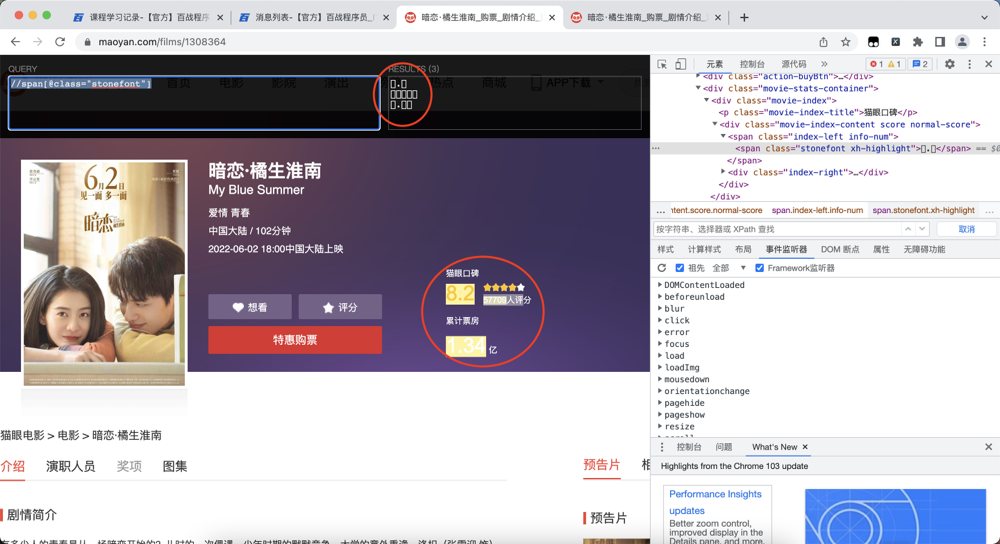Switch to 控制台 DevTools tab
This screenshot has height=544, width=1000.
(752, 64)
